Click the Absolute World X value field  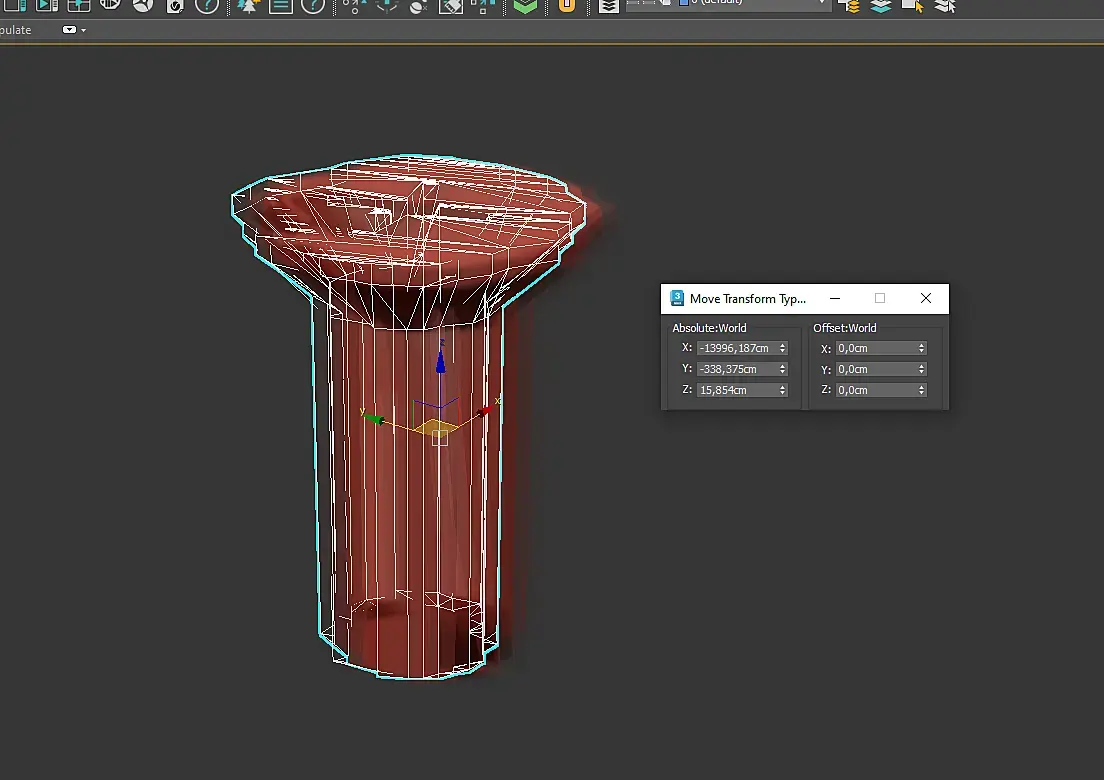735,348
